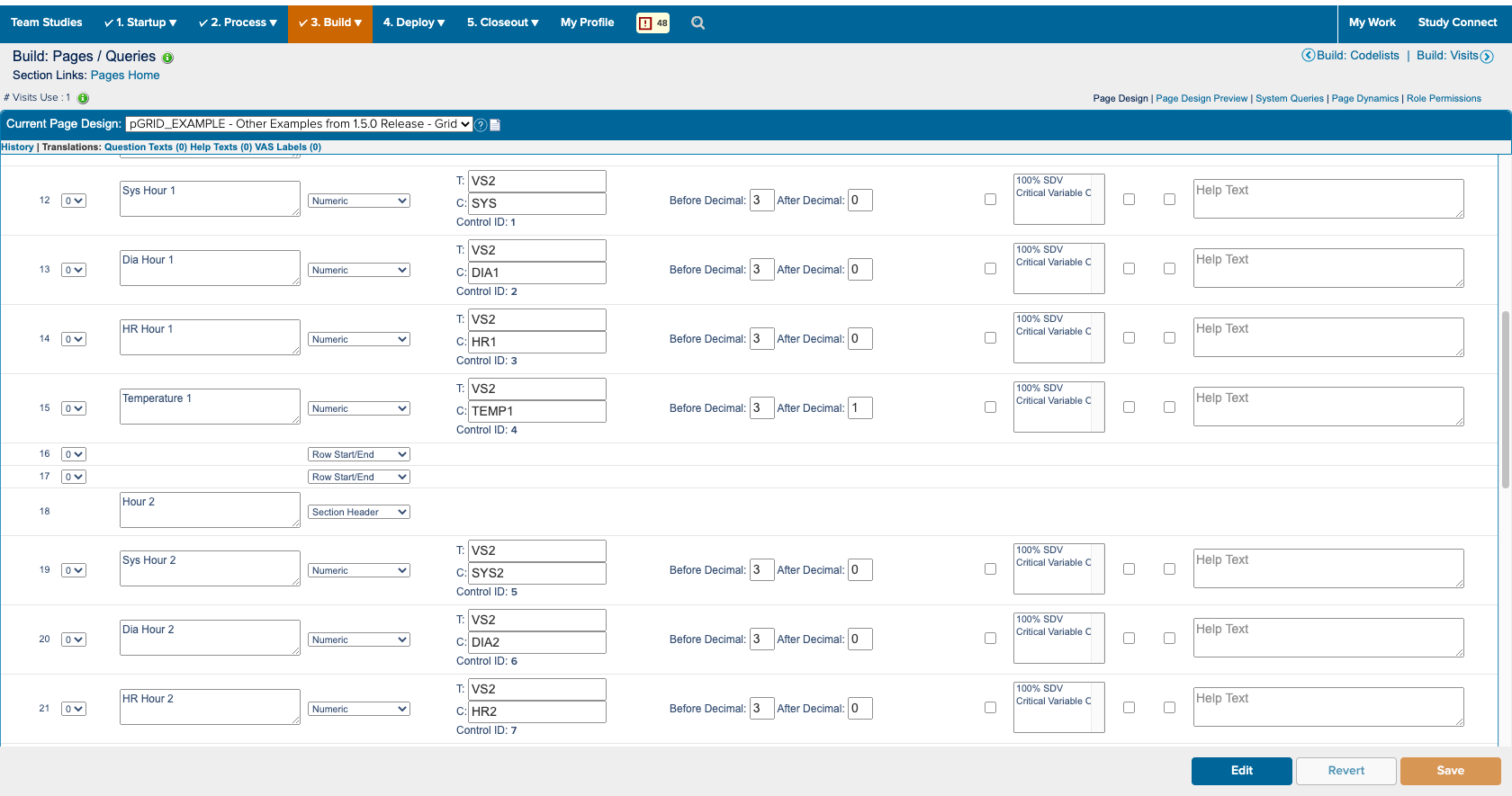Open the History link
Screen dimensions: 1512x796
point(18,148)
